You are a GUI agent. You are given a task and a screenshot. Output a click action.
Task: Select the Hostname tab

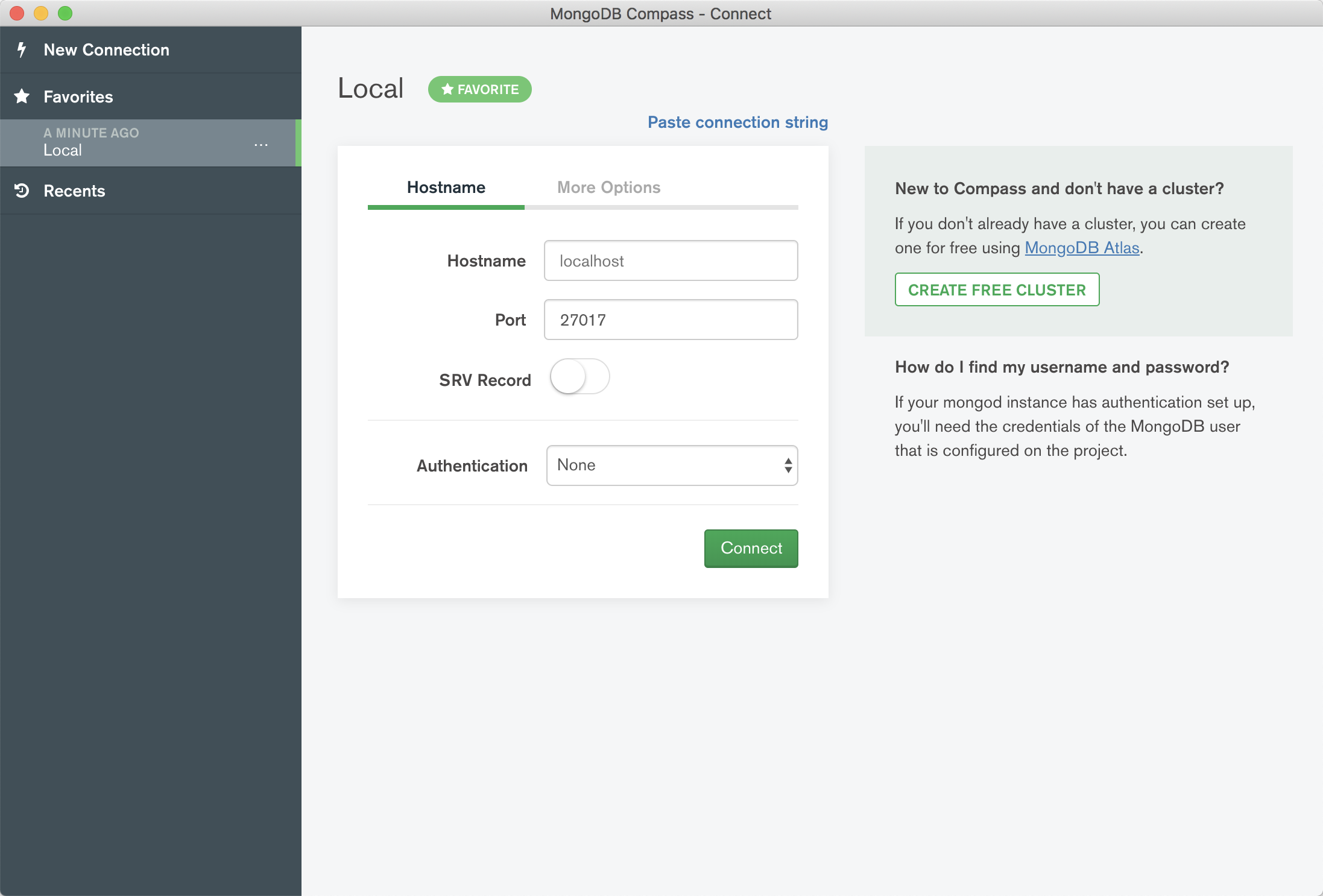(446, 188)
